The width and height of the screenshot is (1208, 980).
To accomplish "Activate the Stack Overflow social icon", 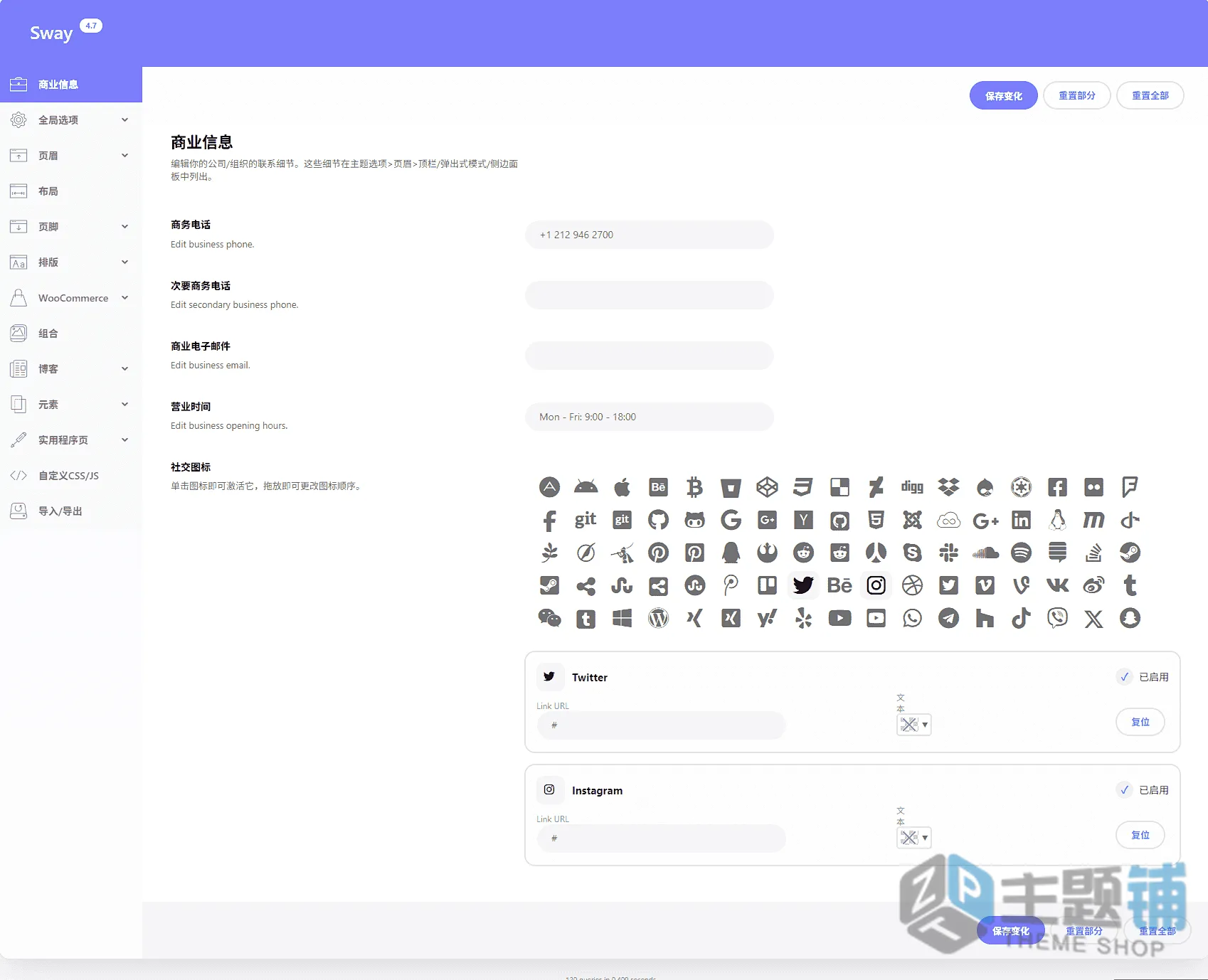I will (1093, 553).
